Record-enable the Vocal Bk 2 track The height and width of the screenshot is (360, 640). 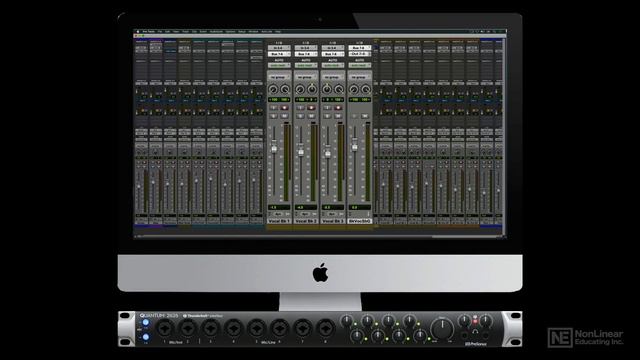[311, 108]
